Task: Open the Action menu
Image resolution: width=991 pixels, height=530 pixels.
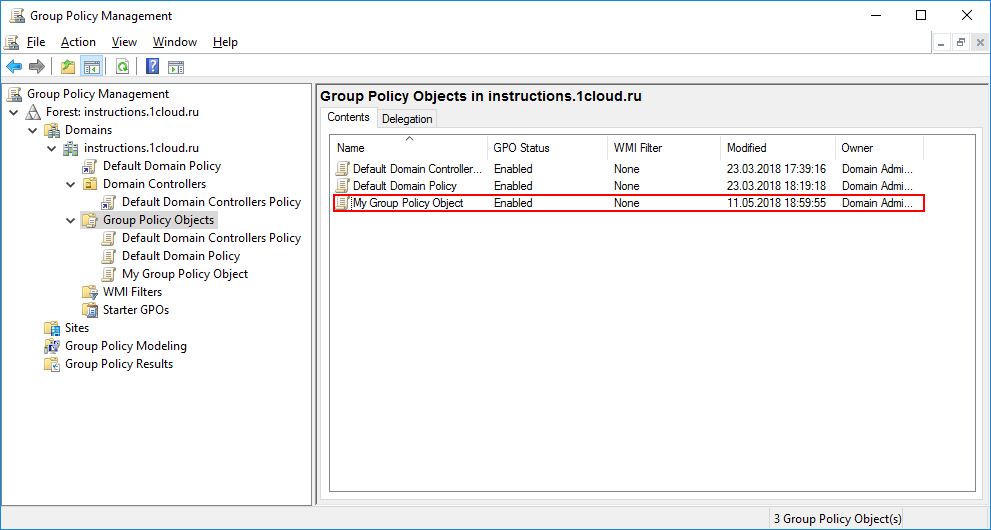Action: click(78, 42)
